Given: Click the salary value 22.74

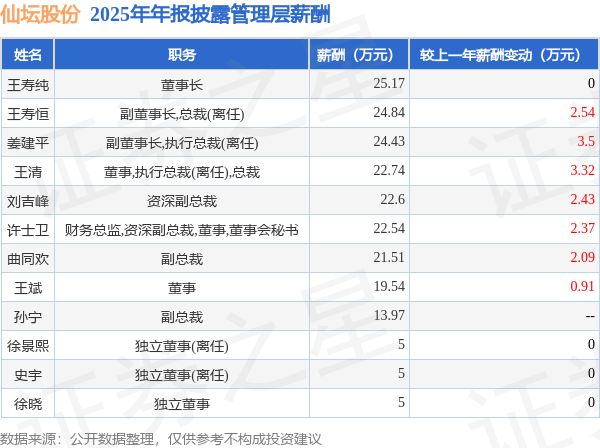Looking at the screenshot, I should coord(389,171).
